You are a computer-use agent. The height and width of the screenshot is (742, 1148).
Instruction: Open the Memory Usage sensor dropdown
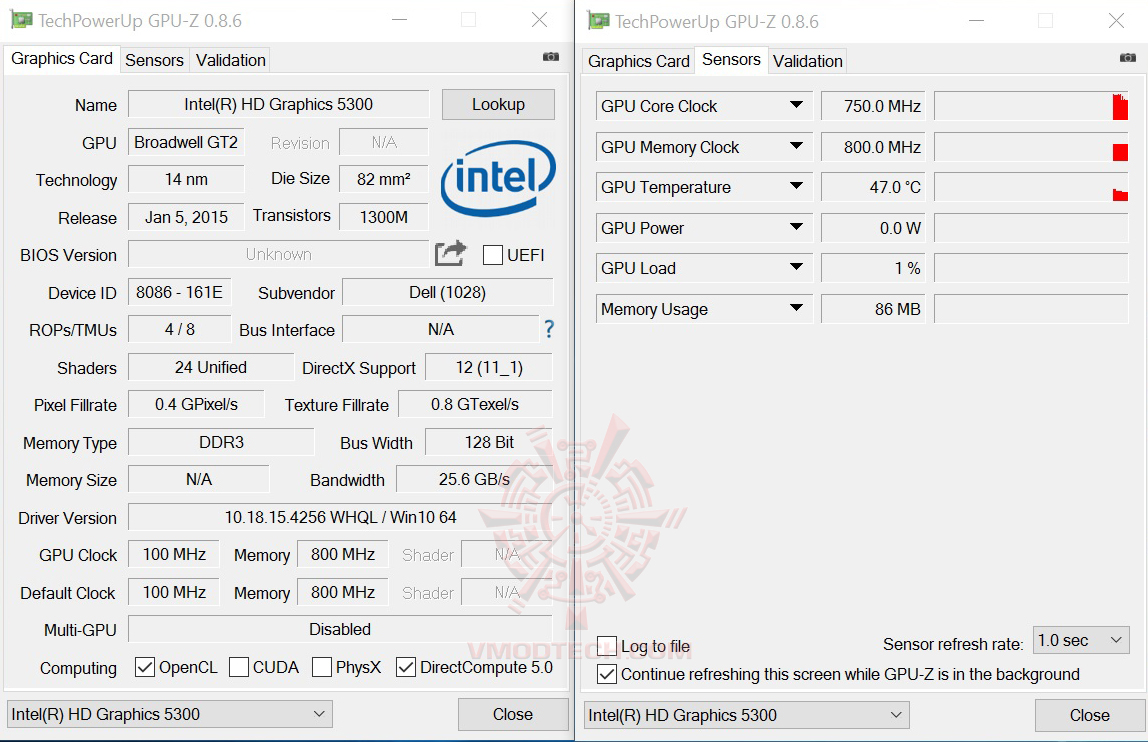point(797,308)
